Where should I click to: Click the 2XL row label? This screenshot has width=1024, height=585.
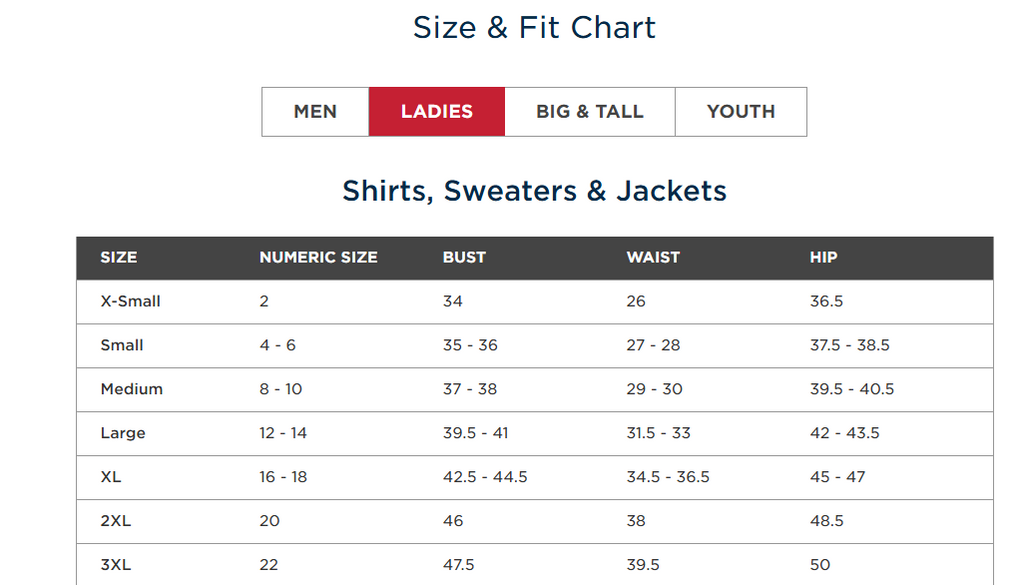coord(115,521)
